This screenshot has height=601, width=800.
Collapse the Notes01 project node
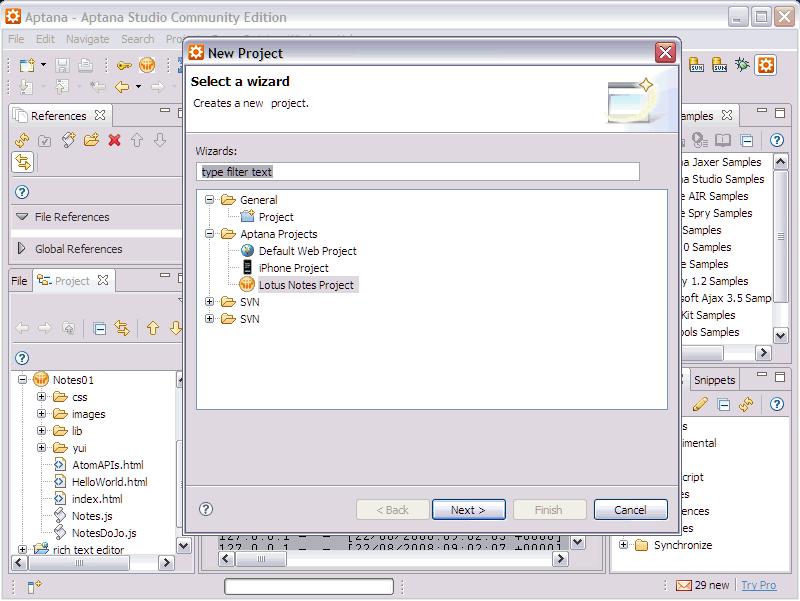tap(22, 380)
